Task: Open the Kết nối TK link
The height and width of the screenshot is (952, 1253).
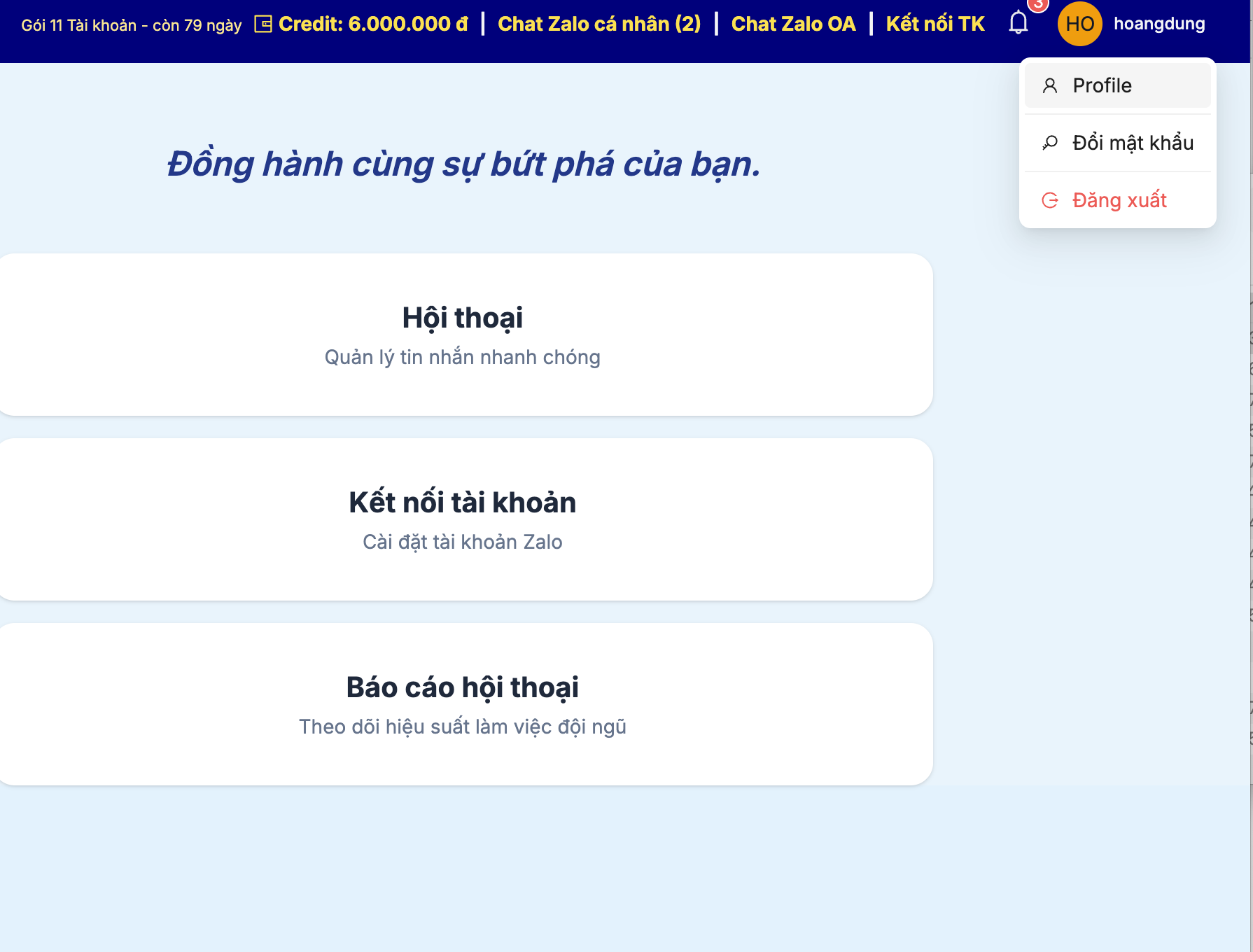Action: (x=935, y=24)
